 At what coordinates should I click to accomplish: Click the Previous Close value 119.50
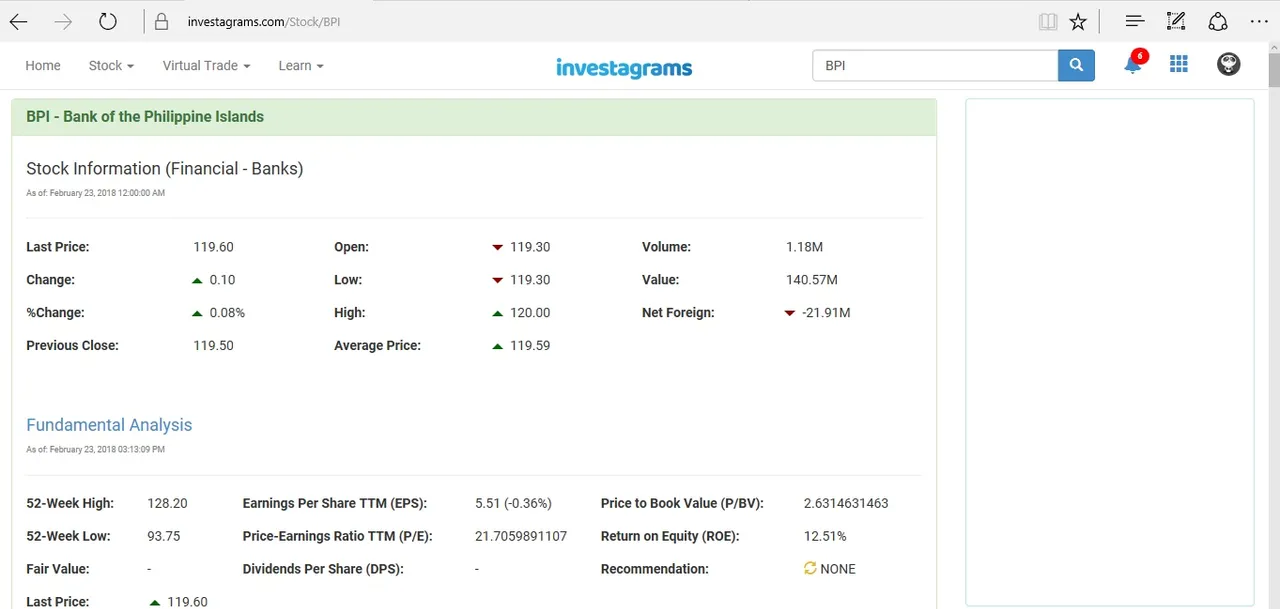[213, 346]
